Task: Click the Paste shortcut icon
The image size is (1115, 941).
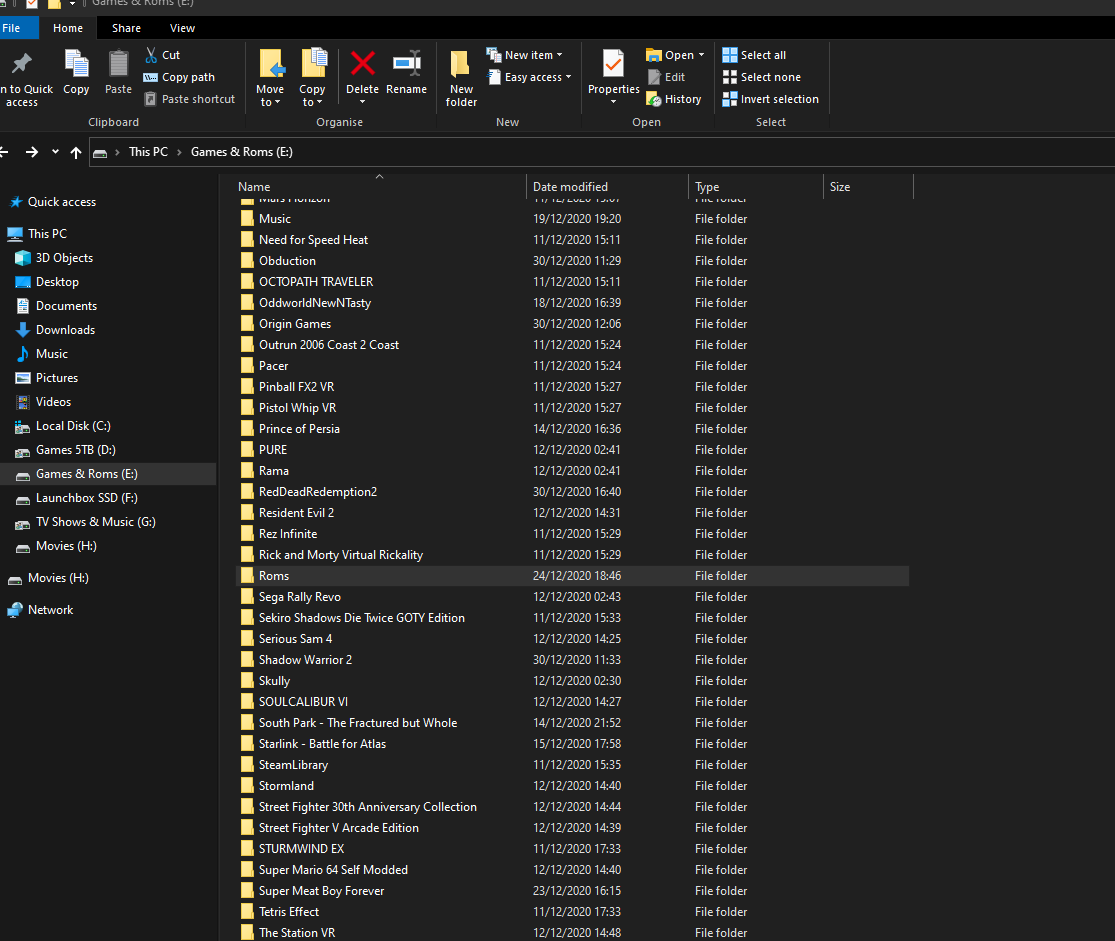Action: pos(150,99)
